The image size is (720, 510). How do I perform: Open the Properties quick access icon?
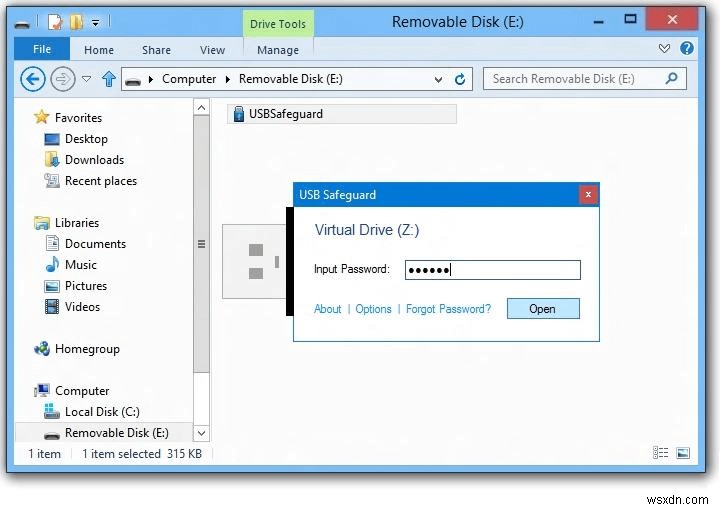point(55,22)
